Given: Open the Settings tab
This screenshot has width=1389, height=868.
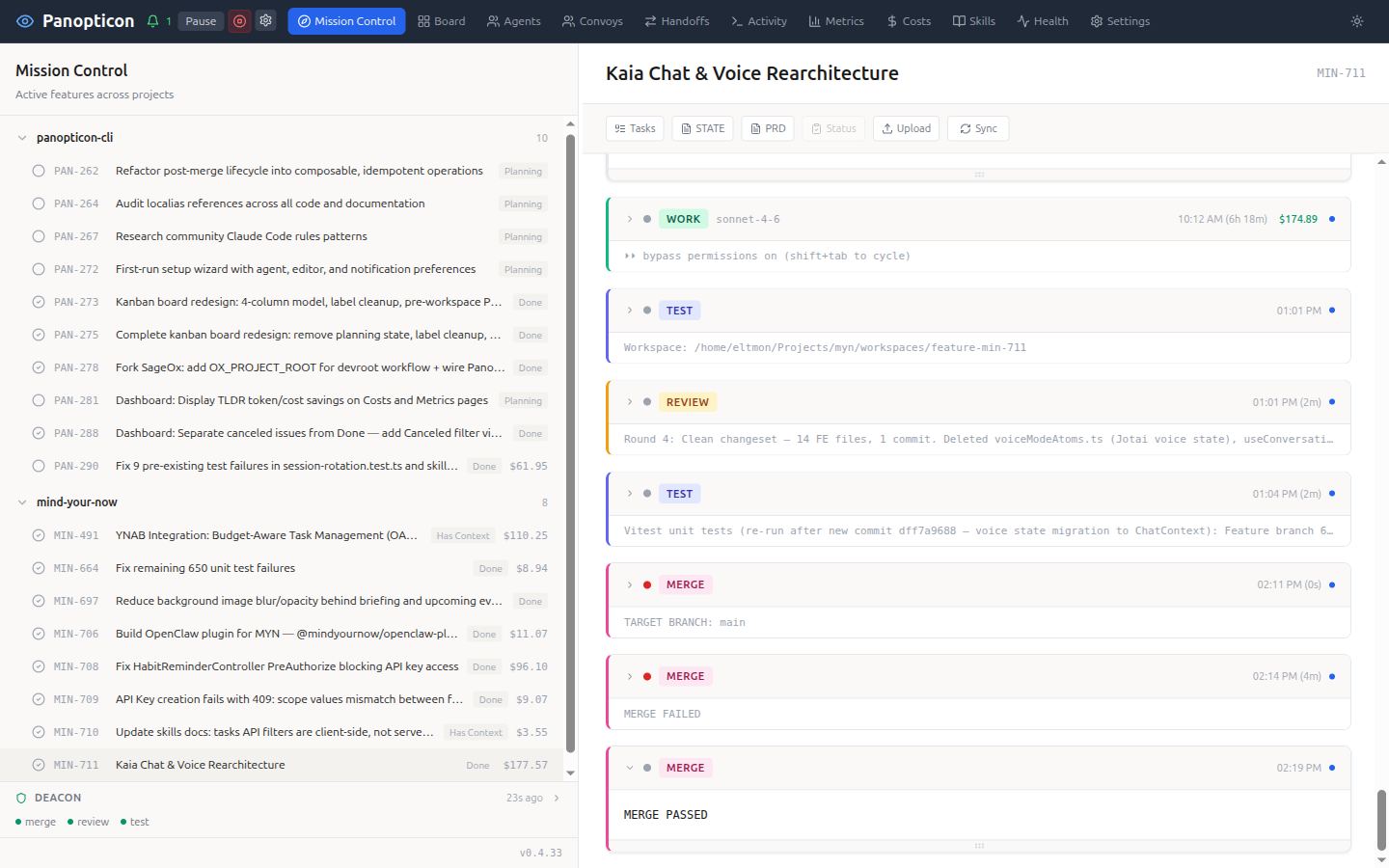Looking at the screenshot, I should point(1120,21).
